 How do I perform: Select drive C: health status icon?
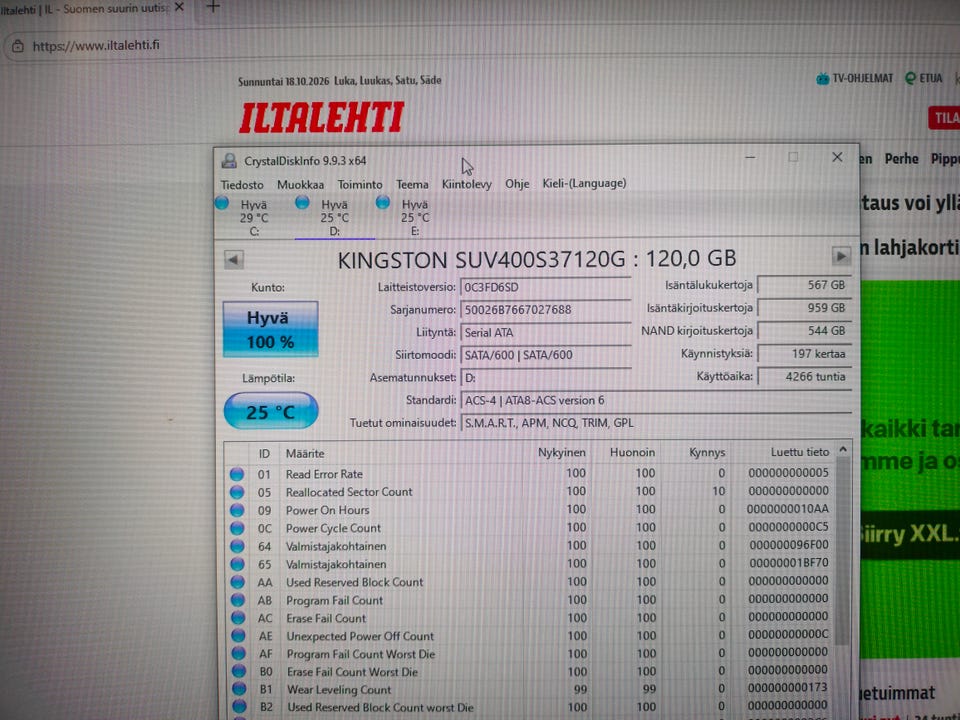click(x=222, y=203)
